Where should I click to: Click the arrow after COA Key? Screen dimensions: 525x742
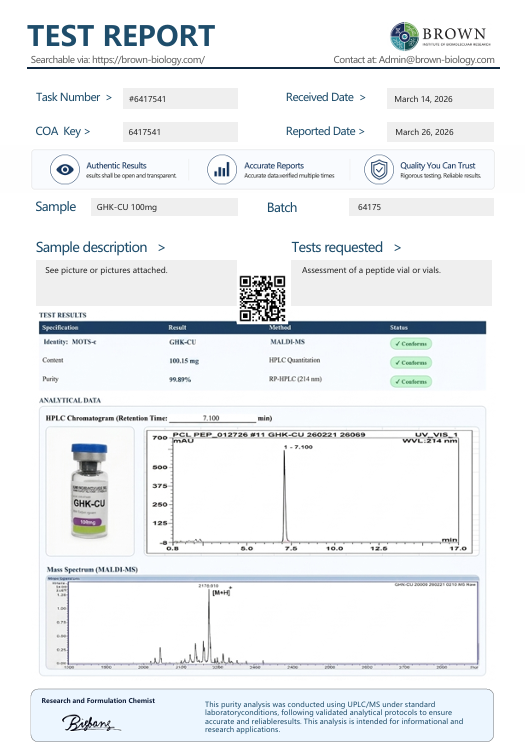point(87,131)
